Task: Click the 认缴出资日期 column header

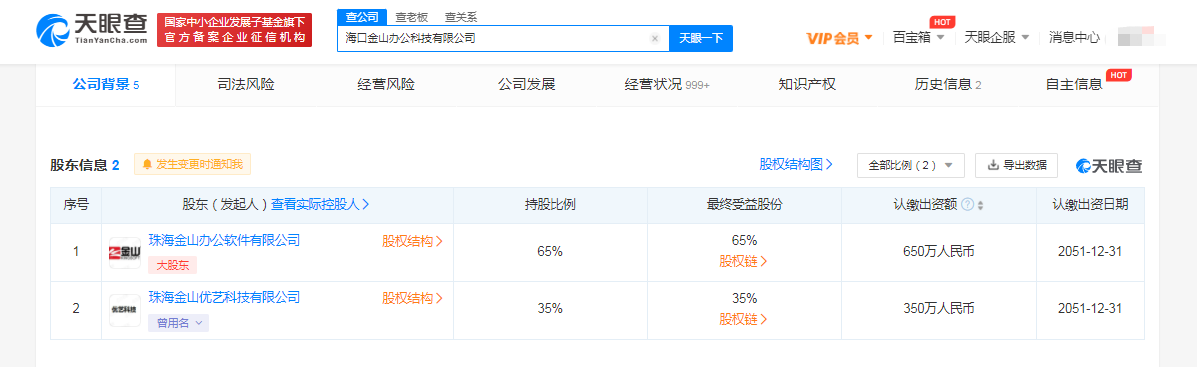Action: click(1090, 204)
